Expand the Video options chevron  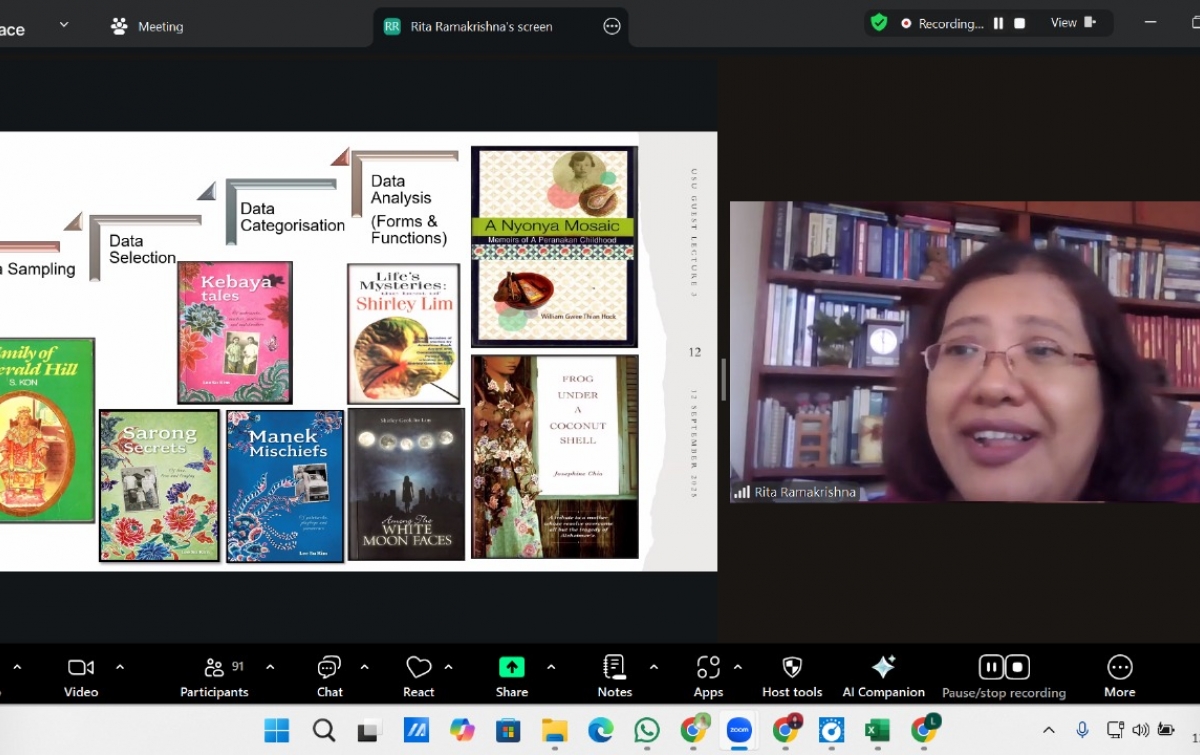click(120, 667)
